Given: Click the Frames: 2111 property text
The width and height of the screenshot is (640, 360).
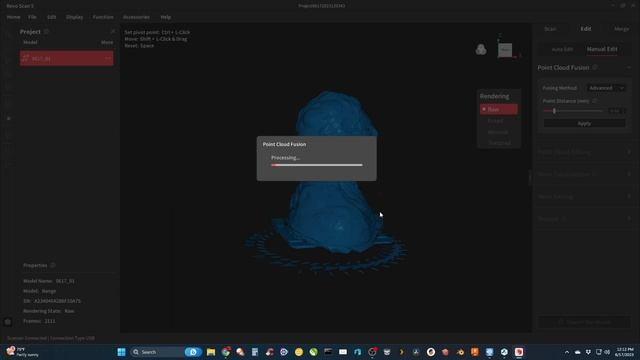Looking at the screenshot, I should (39, 321).
